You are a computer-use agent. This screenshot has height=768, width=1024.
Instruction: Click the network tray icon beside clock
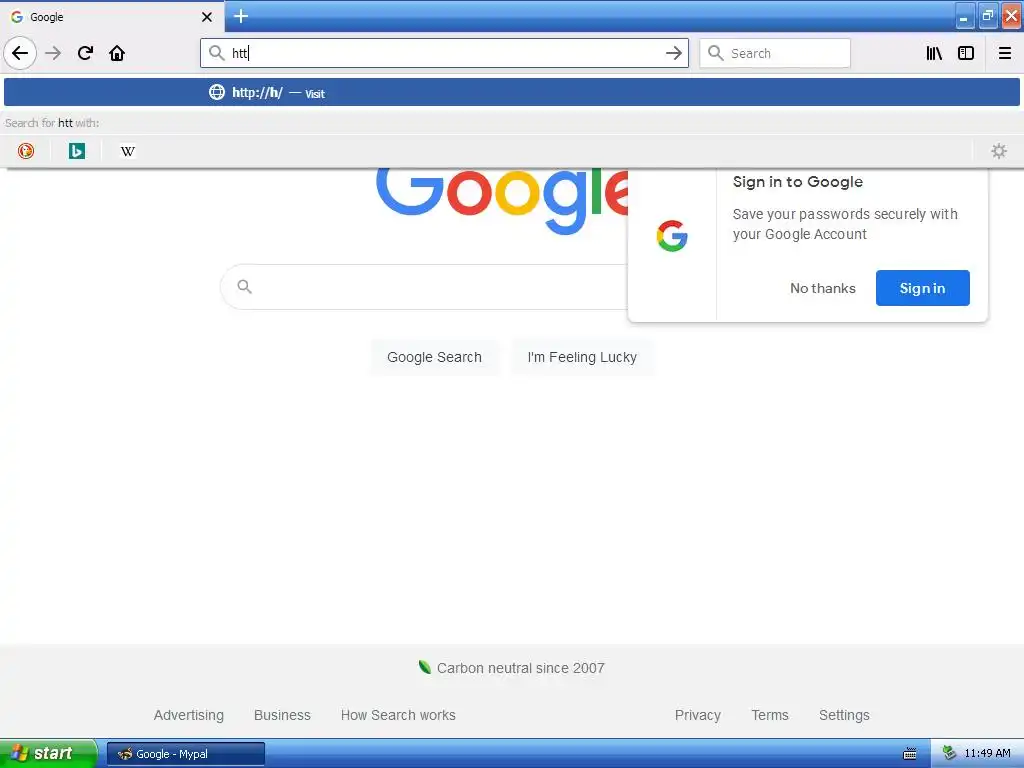point(949,753)
